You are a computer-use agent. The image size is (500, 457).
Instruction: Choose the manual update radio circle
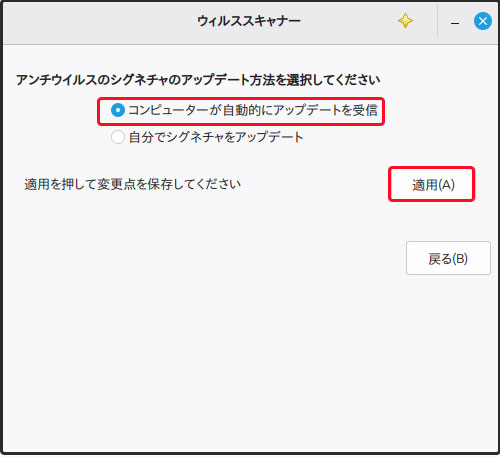tap(118, 137)
